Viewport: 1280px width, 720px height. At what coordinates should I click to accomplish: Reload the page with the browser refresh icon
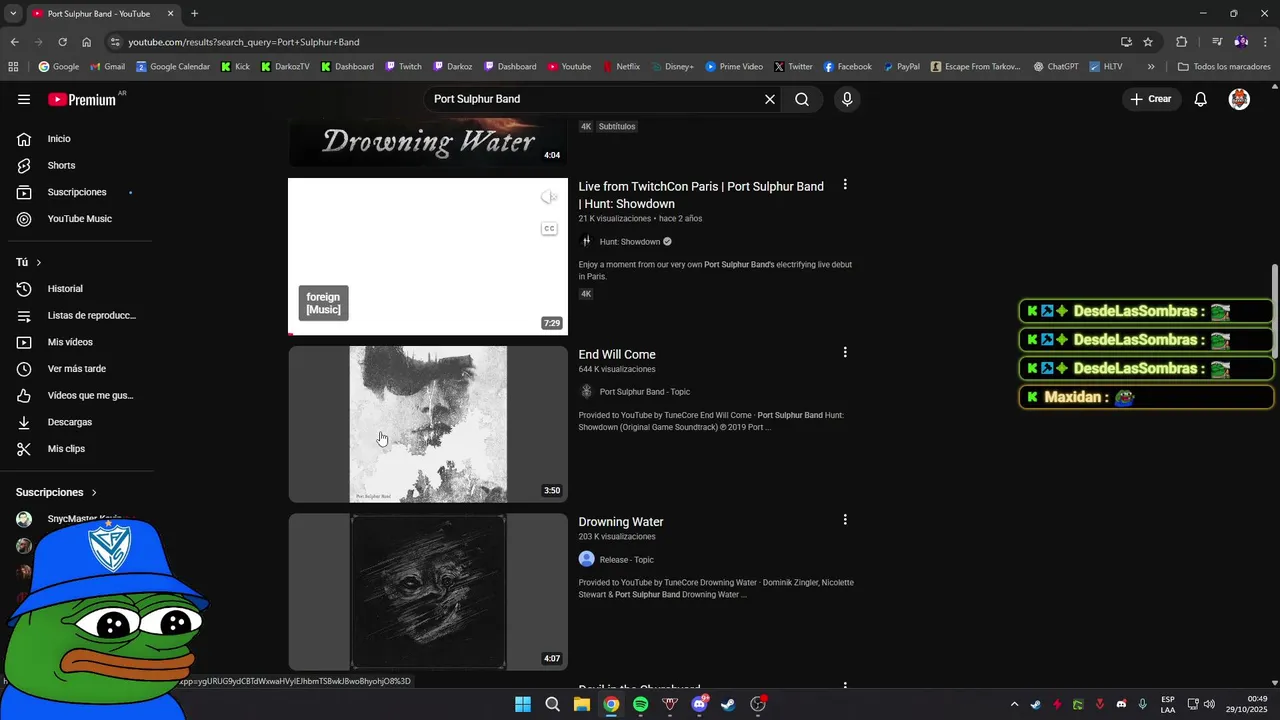click(62, 42)
